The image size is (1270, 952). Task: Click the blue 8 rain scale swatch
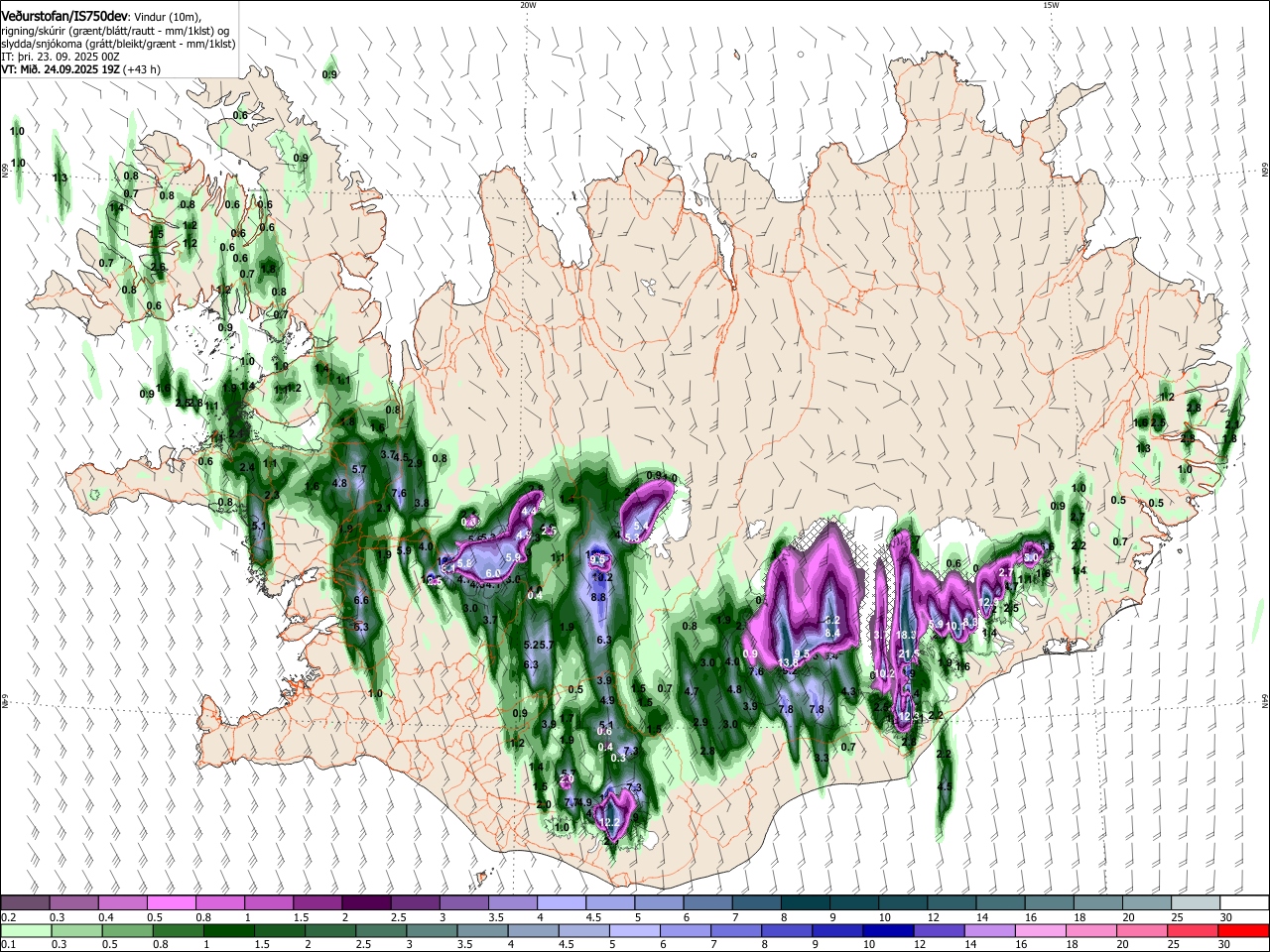[x=787, y=930]
